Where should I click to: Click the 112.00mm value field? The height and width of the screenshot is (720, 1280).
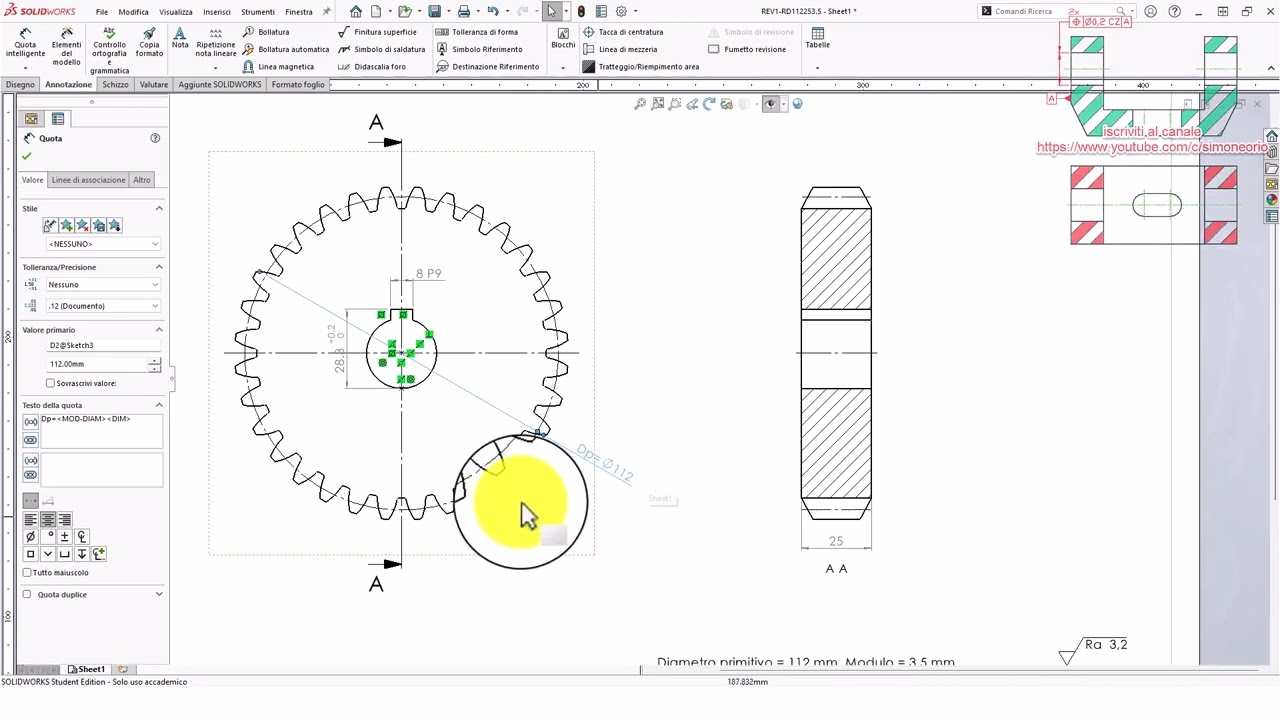97,365
